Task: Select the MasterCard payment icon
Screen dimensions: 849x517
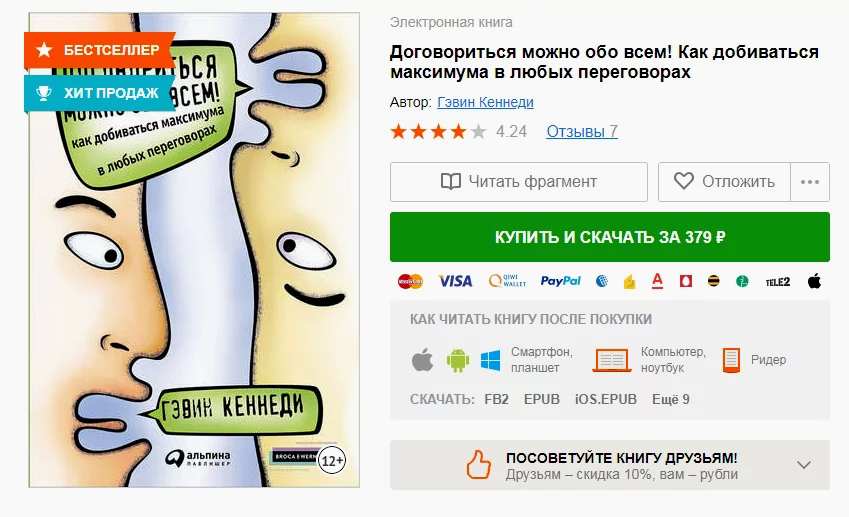Action: pos(410,281)
